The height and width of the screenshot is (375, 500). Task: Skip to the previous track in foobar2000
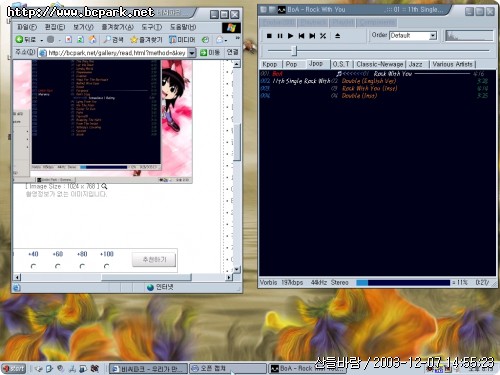pyautogui.click(x=301, y=36)
